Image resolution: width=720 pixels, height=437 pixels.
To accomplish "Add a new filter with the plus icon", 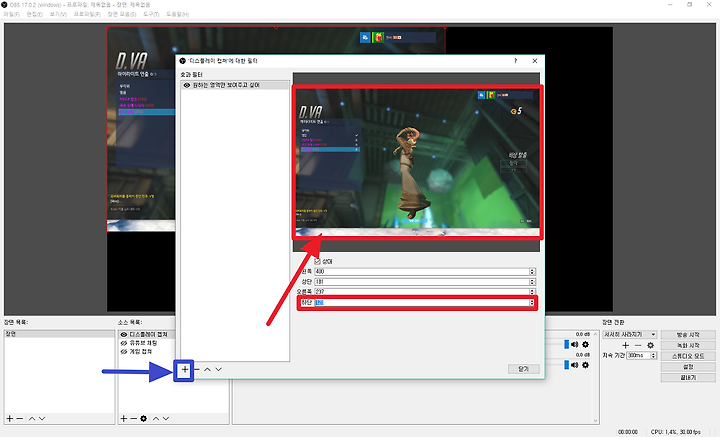I will [185, 370].
